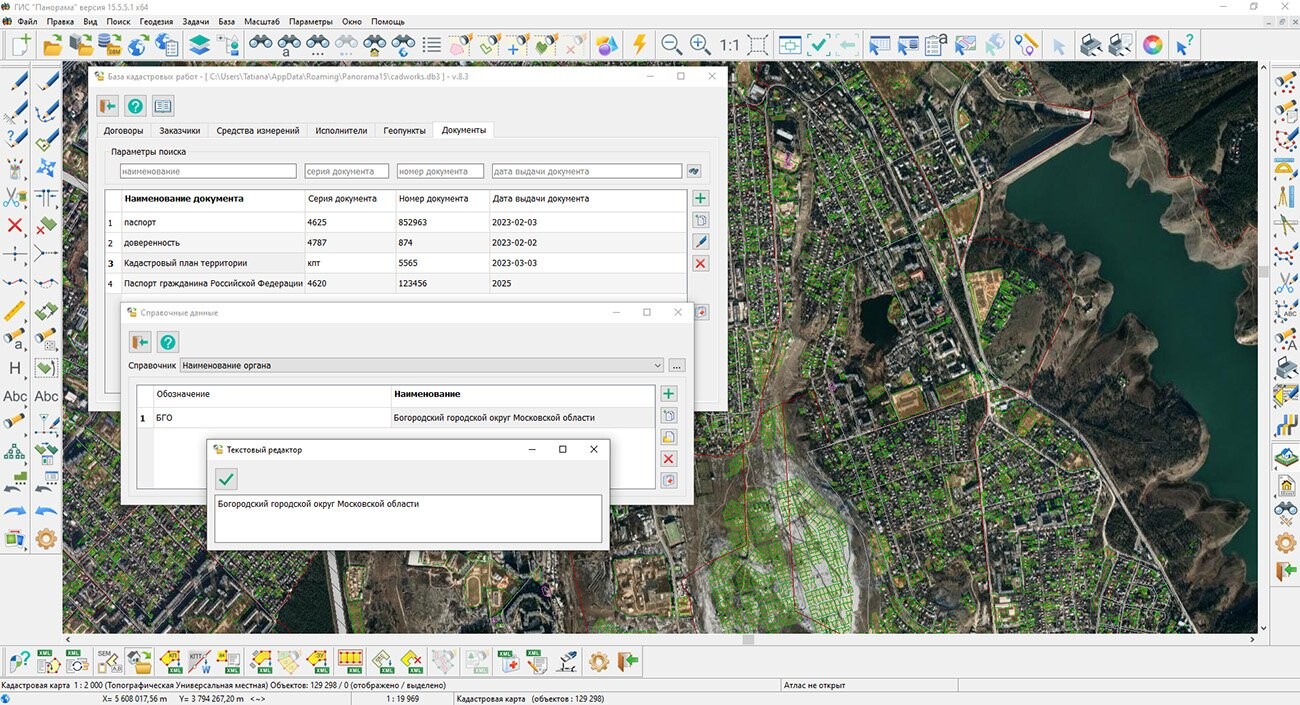
Task: Click the zoom in magnifier tool
Action: (700, 45)
